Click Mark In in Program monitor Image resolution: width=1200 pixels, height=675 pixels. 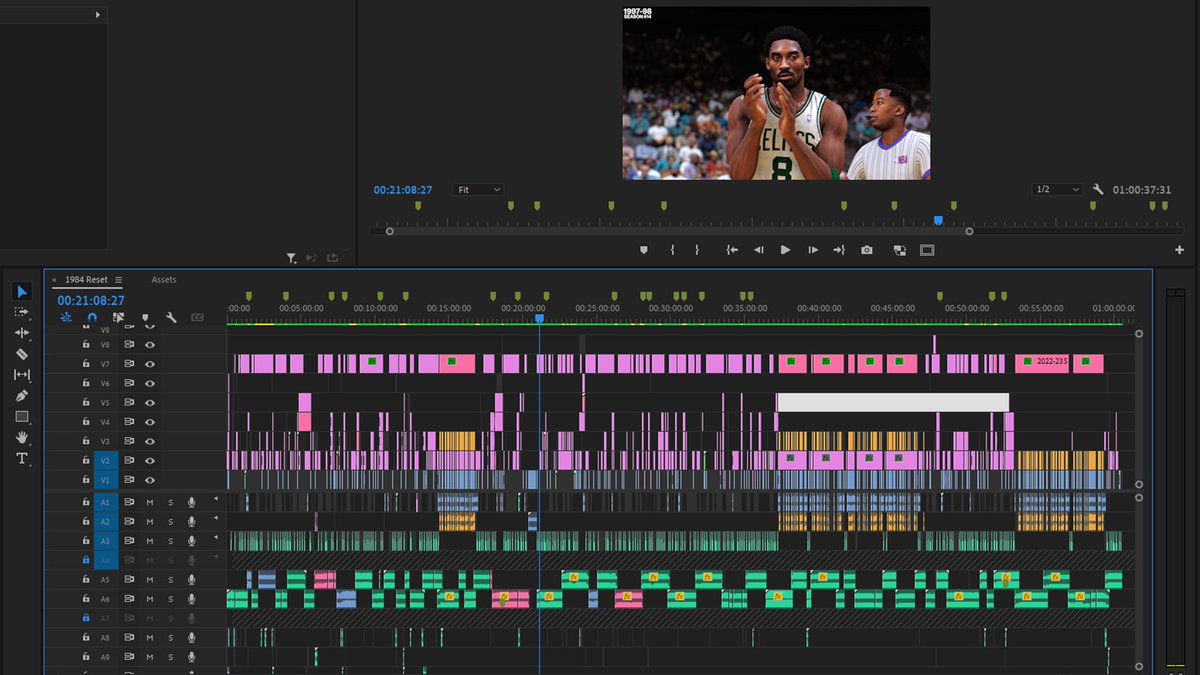click(672, 250)
